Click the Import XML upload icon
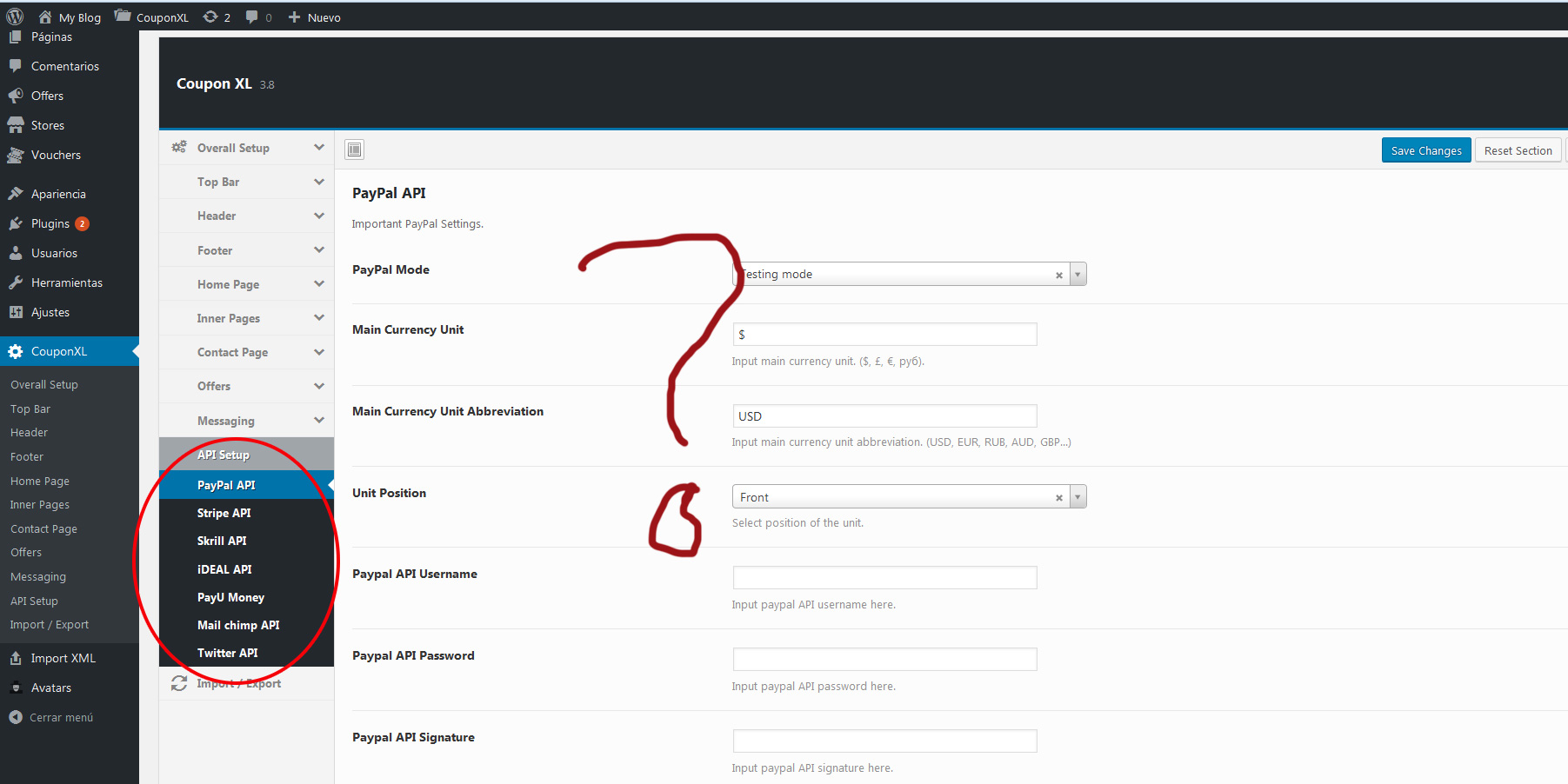This screenshot has width=1568, height=784. click(16, 658)
